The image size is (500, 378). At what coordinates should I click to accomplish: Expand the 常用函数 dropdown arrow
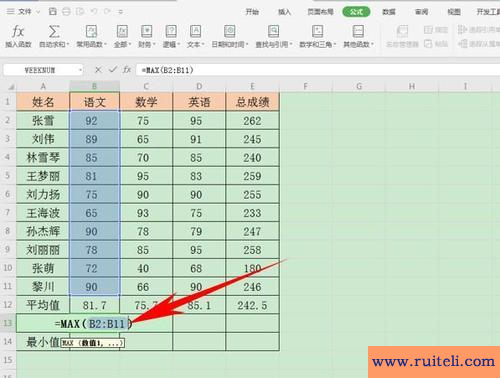(x=106, y=44)
